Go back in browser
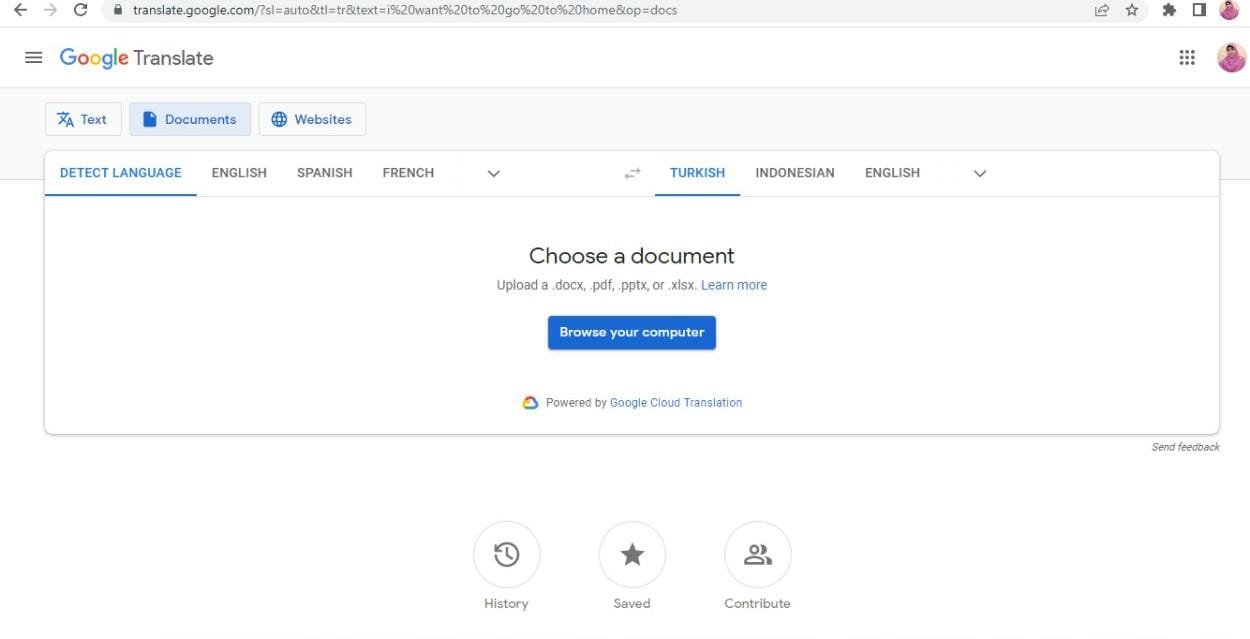1250x639 pixels. point(20,10)
